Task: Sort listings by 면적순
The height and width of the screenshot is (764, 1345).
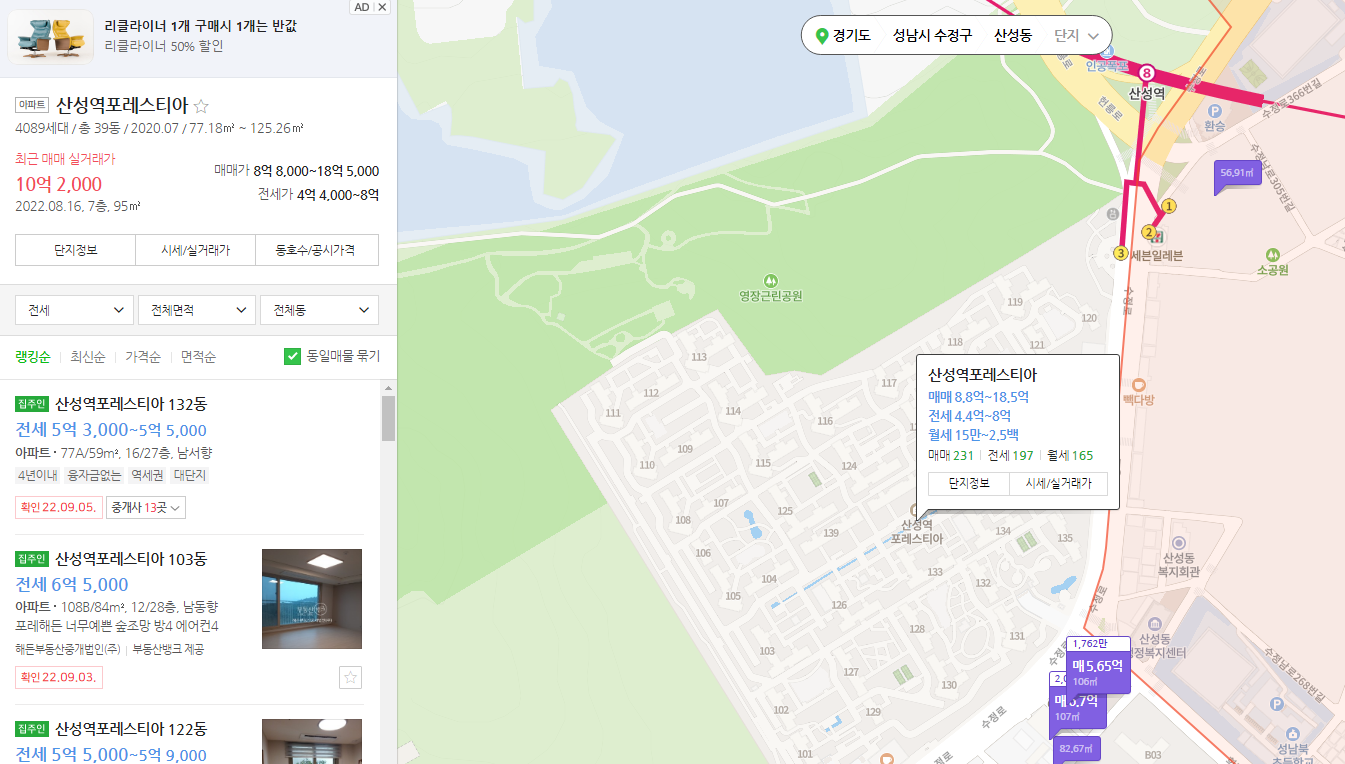Action: coord(198,357)
